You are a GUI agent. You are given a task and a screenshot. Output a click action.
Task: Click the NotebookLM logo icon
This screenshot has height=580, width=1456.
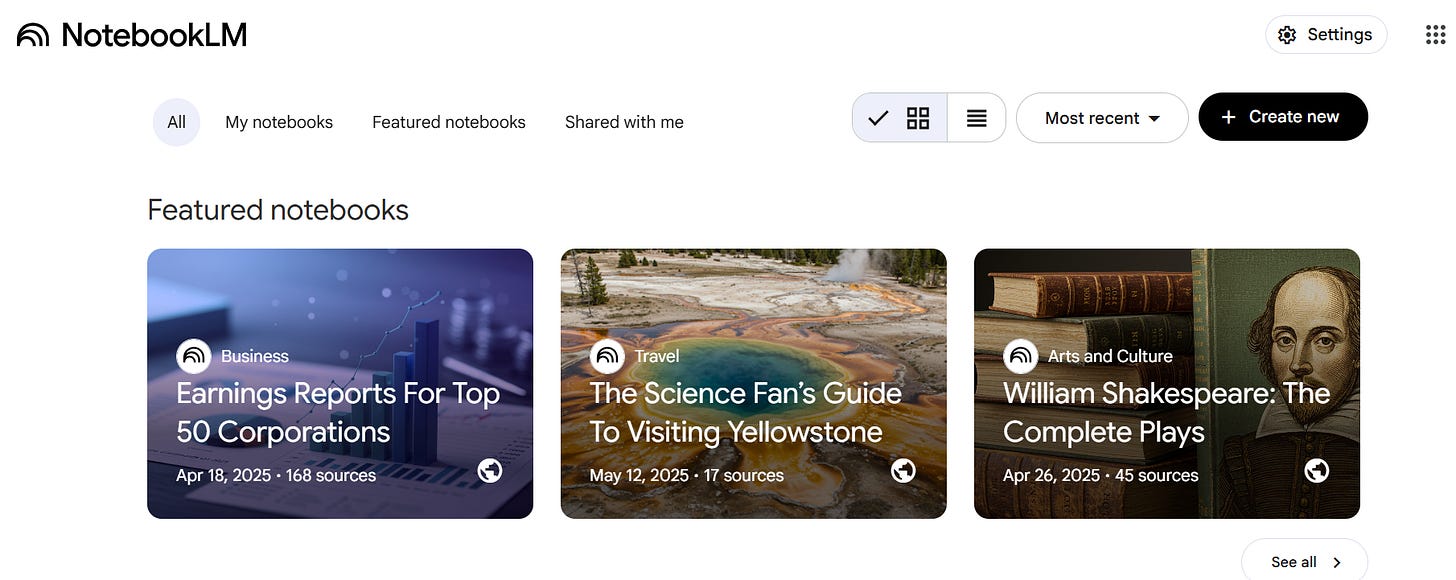click(x=33, y=36)
